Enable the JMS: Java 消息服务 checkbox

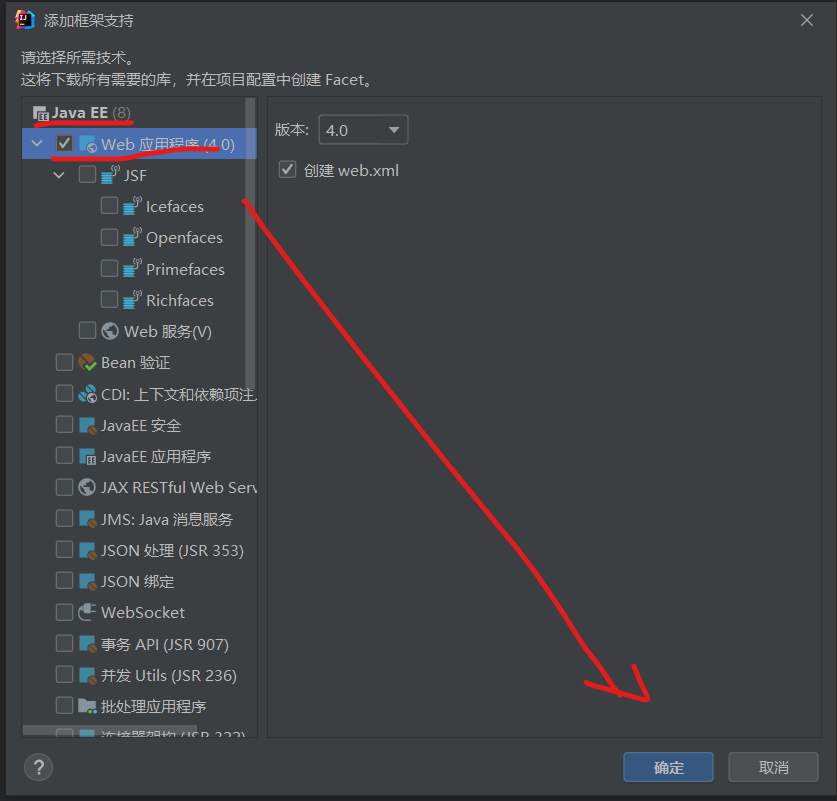tap(64, 518)
